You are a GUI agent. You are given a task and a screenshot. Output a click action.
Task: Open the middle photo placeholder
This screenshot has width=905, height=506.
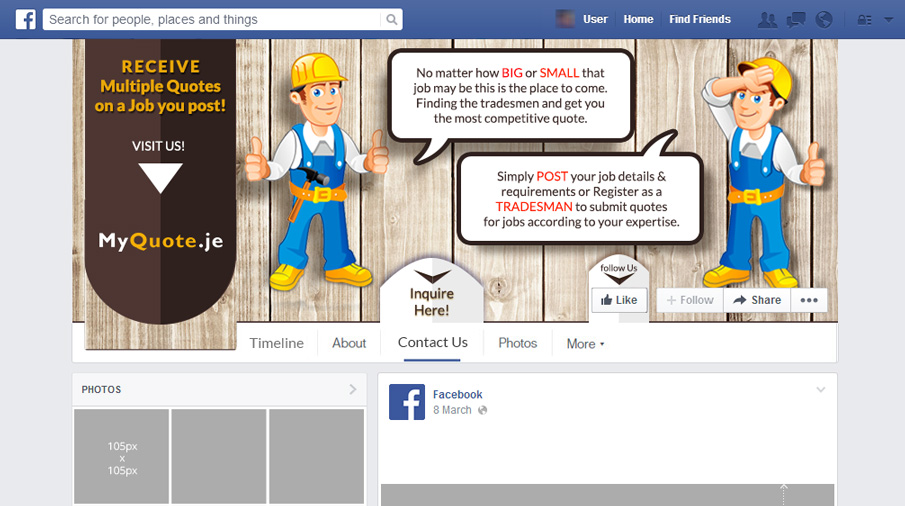219,456
